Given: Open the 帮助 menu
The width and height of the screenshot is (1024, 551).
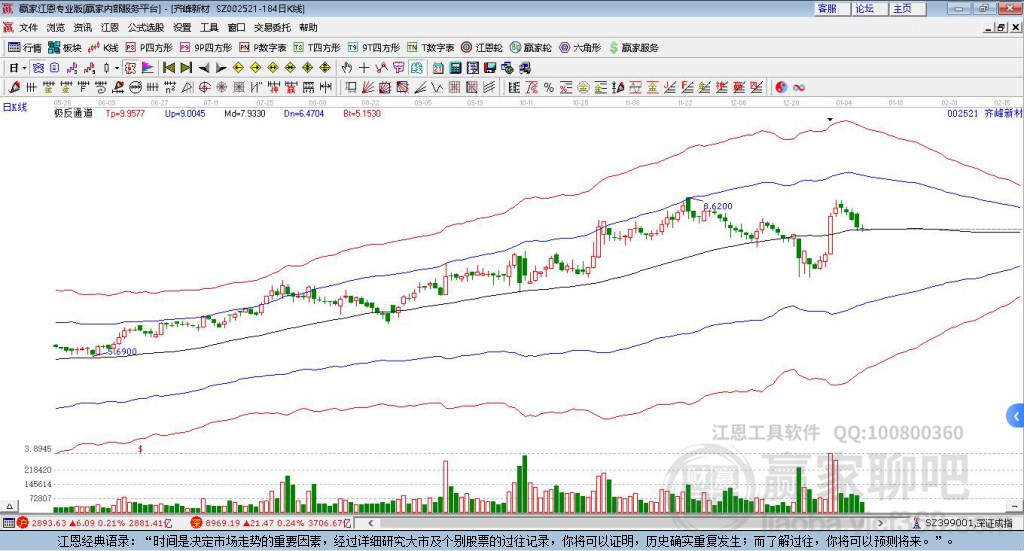Looking at the screenshot, I should (308, 27).
